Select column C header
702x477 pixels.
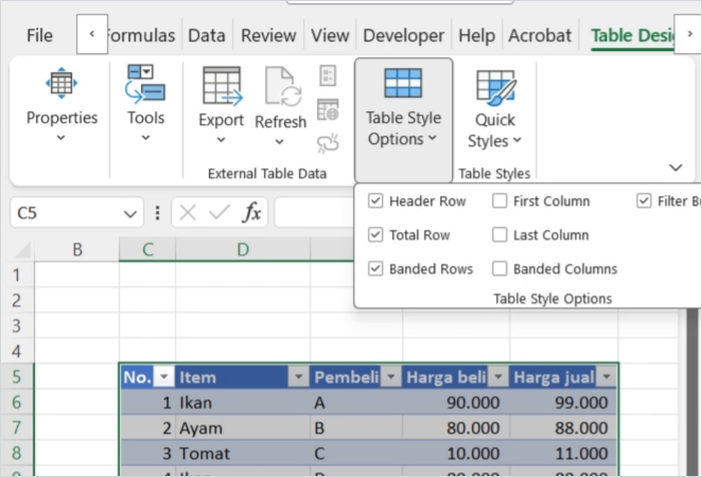click(147, 249)
